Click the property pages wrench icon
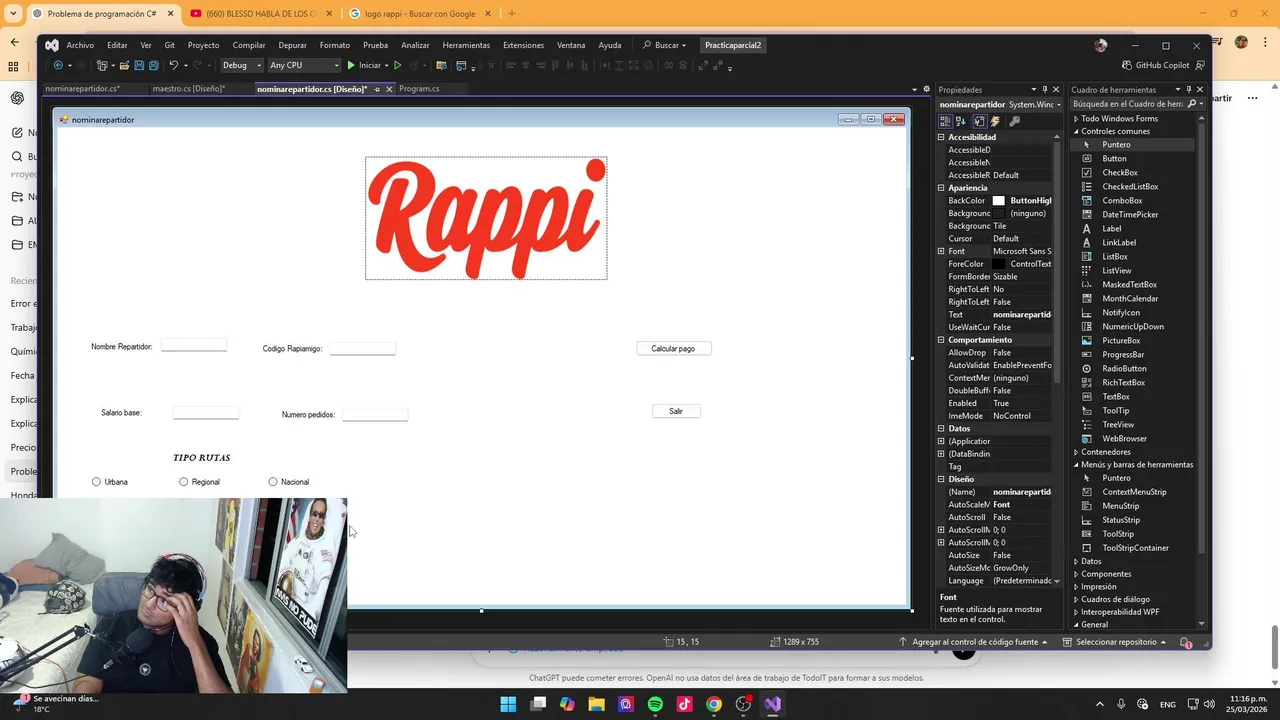Viewport: 1280px width, 720px height. point(1014,121)
